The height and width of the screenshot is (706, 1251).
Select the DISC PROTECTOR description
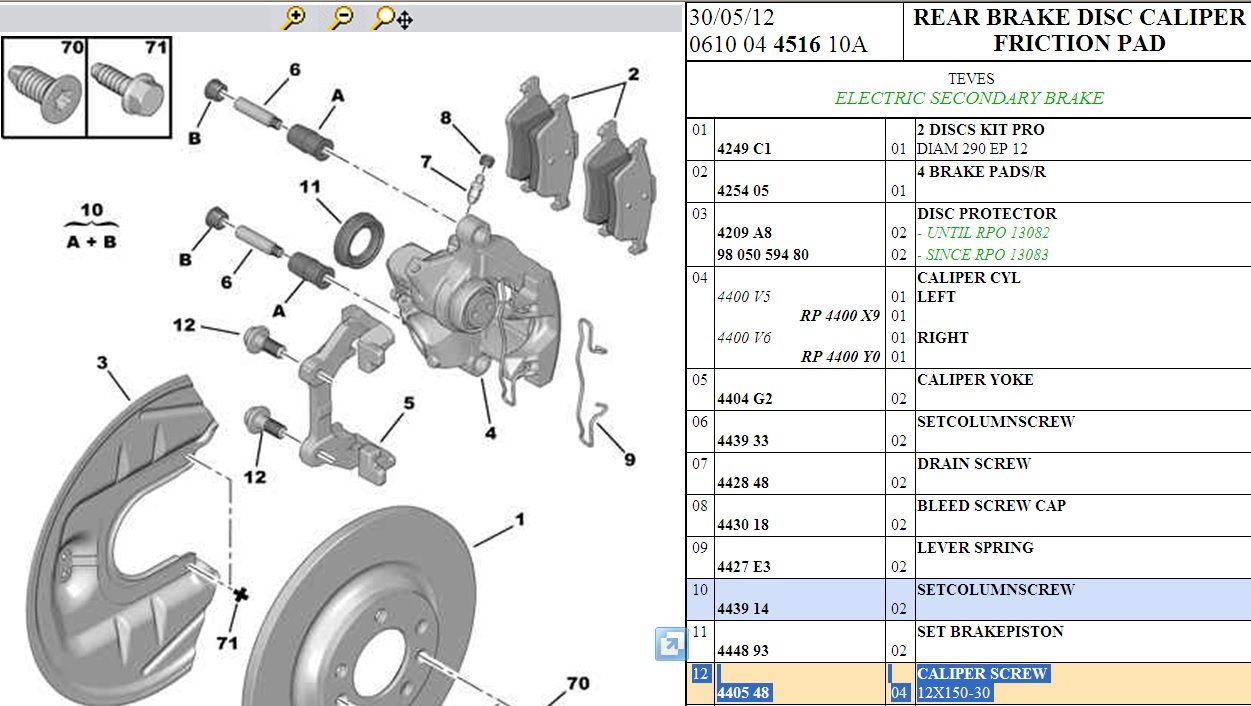pos(986,214)
